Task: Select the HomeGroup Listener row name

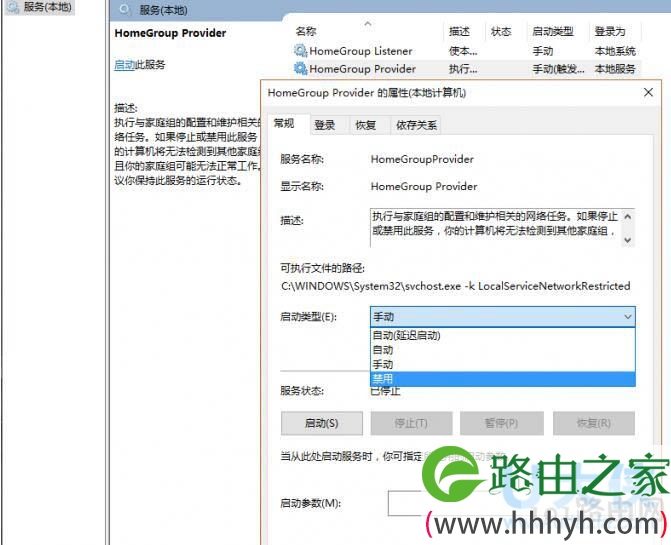Action: point(361,51)
